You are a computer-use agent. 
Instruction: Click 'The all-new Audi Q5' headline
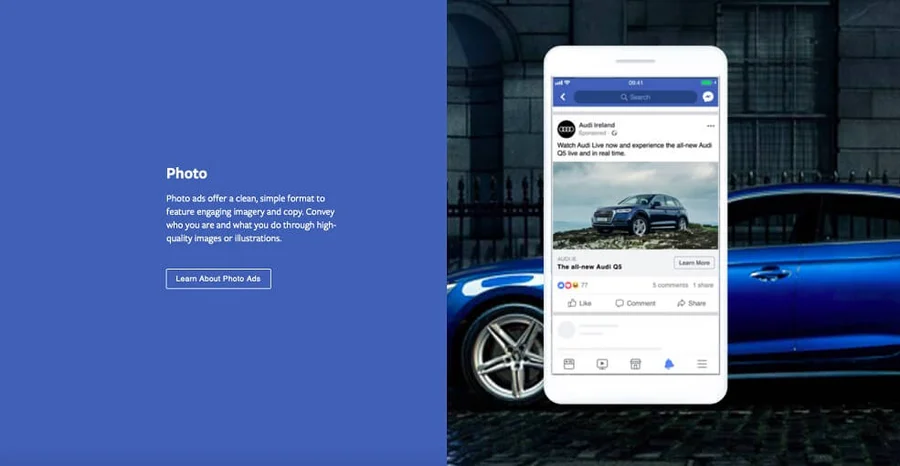589,267
